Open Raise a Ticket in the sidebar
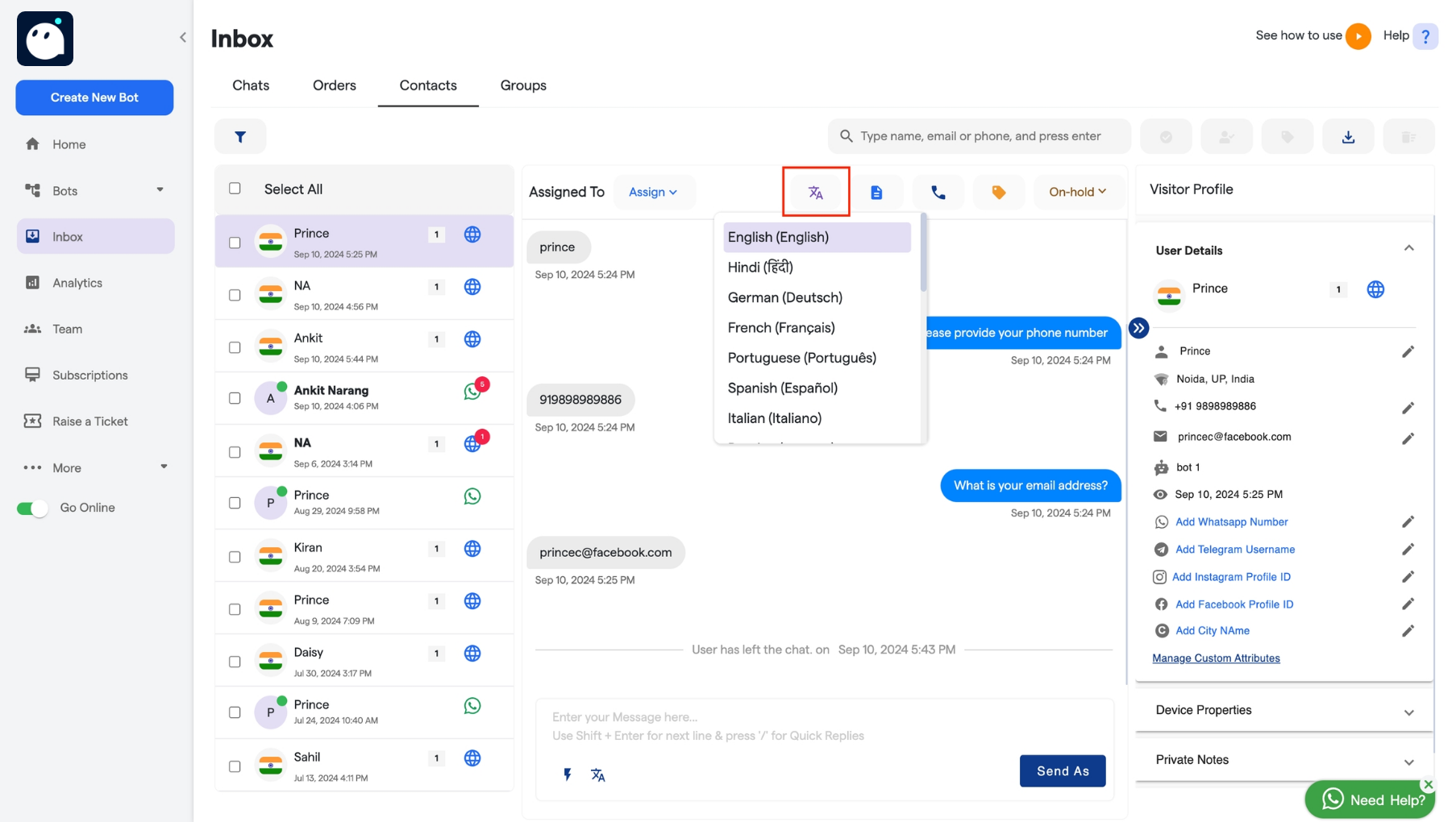 coord(96,421)
